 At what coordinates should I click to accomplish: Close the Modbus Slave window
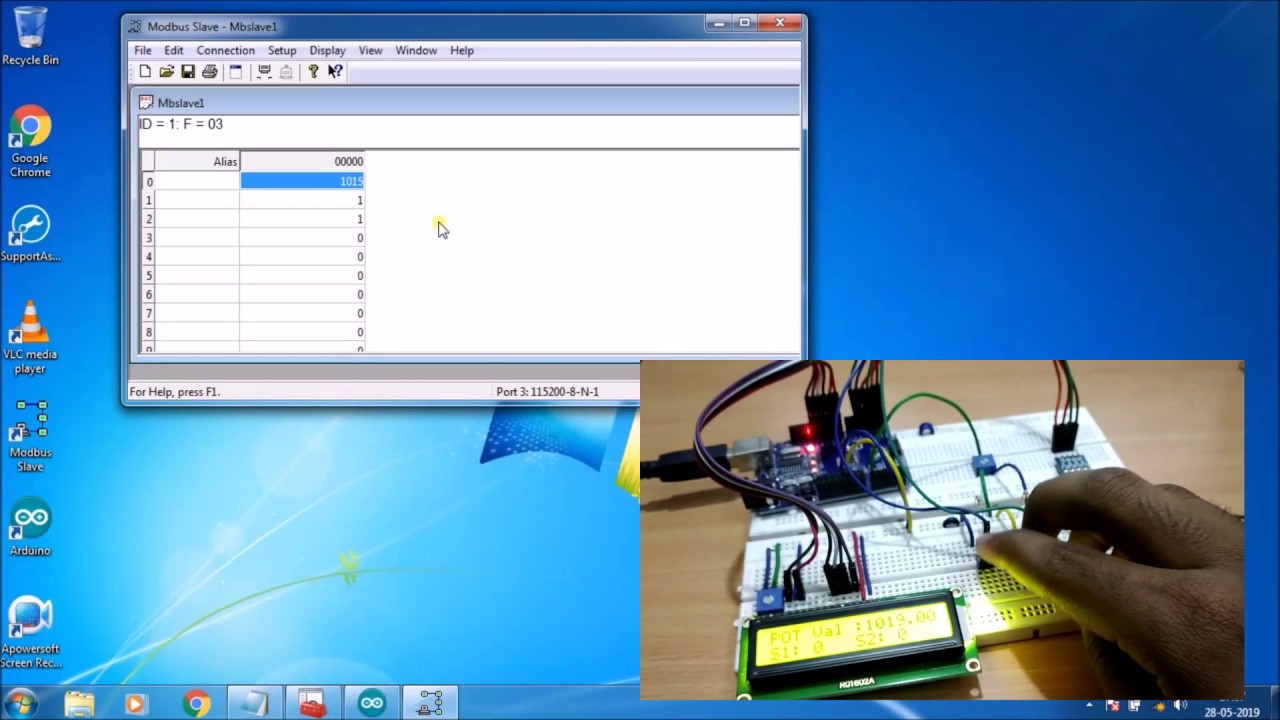pos(780,22)
